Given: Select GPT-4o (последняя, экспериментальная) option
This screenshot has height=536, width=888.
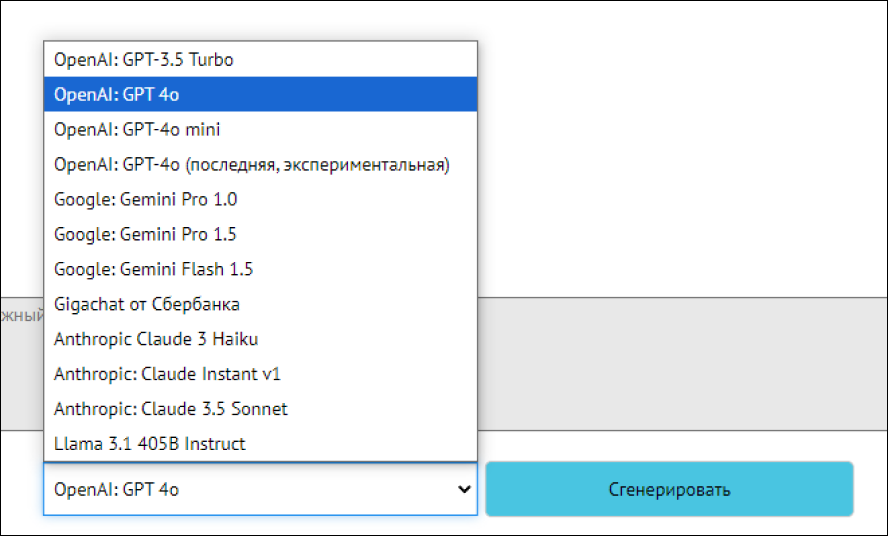Looking at the screenshot, I should [252, 165].
